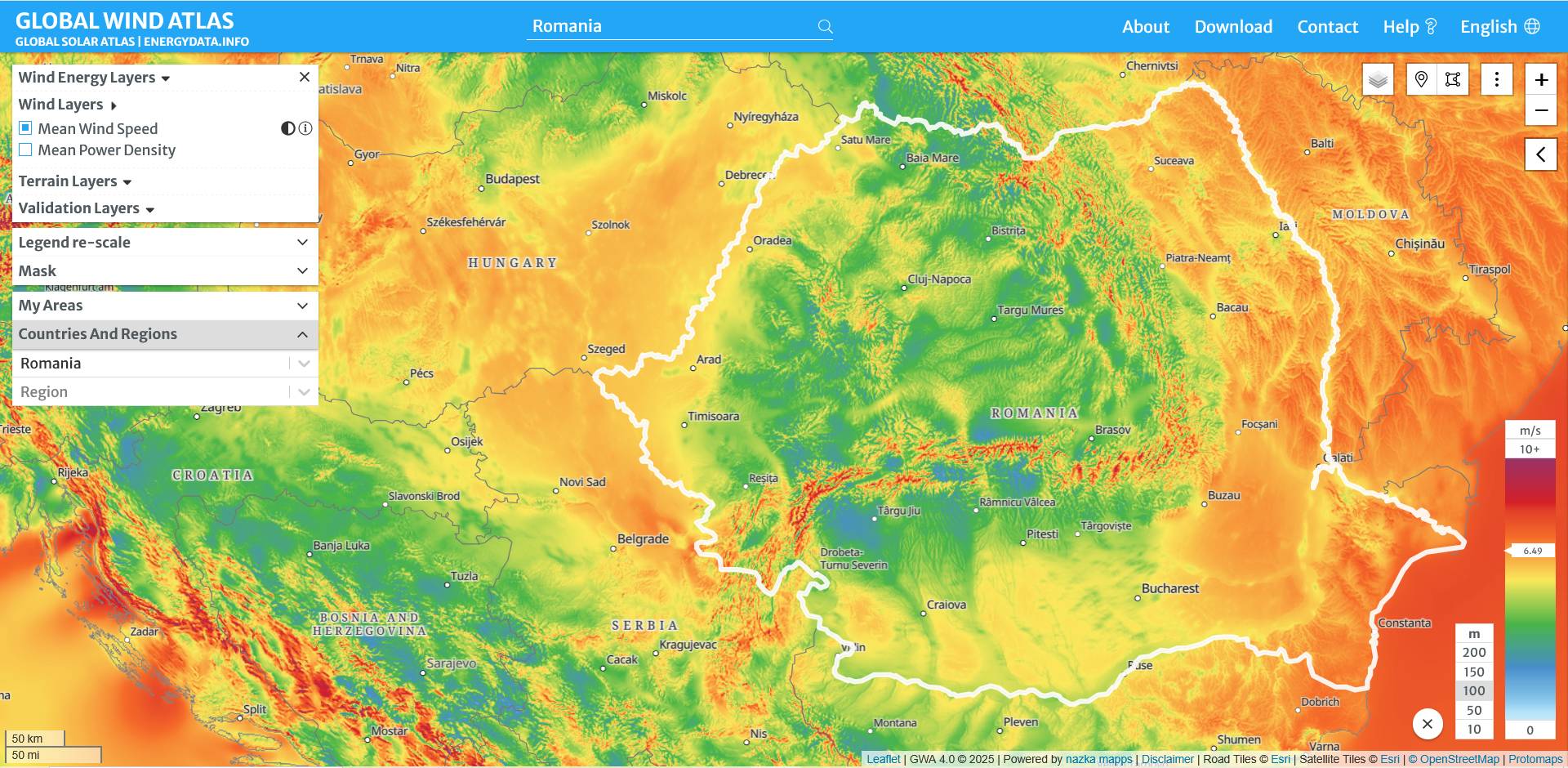Uncheck the Mean Wind Speed layer
This screenshot has width=1568, height=768.
click(x=25, y=128)
